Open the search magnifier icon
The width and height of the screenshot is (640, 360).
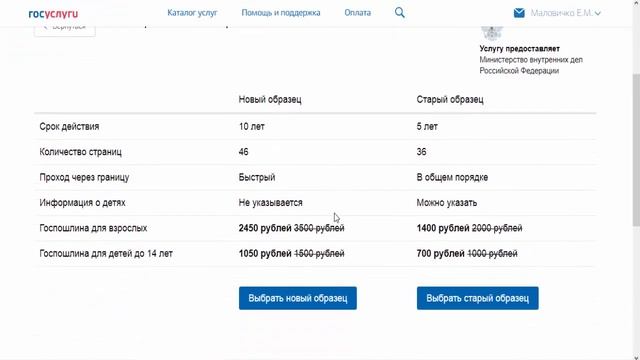coord(400,13)
